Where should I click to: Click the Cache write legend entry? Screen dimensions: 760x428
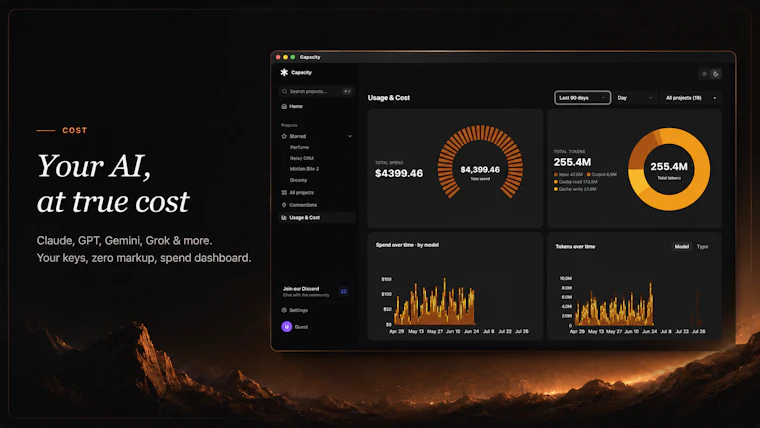575,189
